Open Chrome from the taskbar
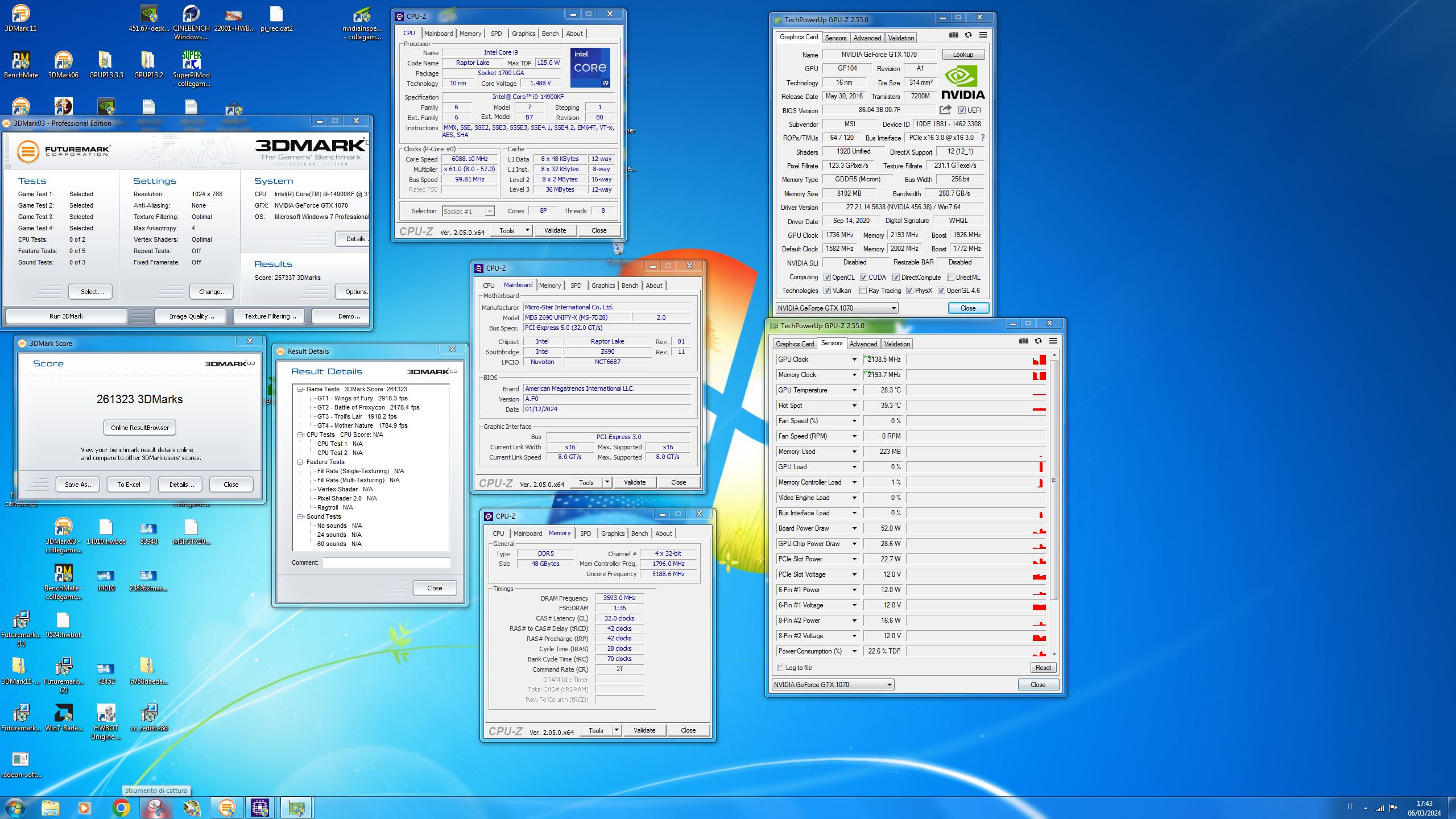 [x=121, y=808]
